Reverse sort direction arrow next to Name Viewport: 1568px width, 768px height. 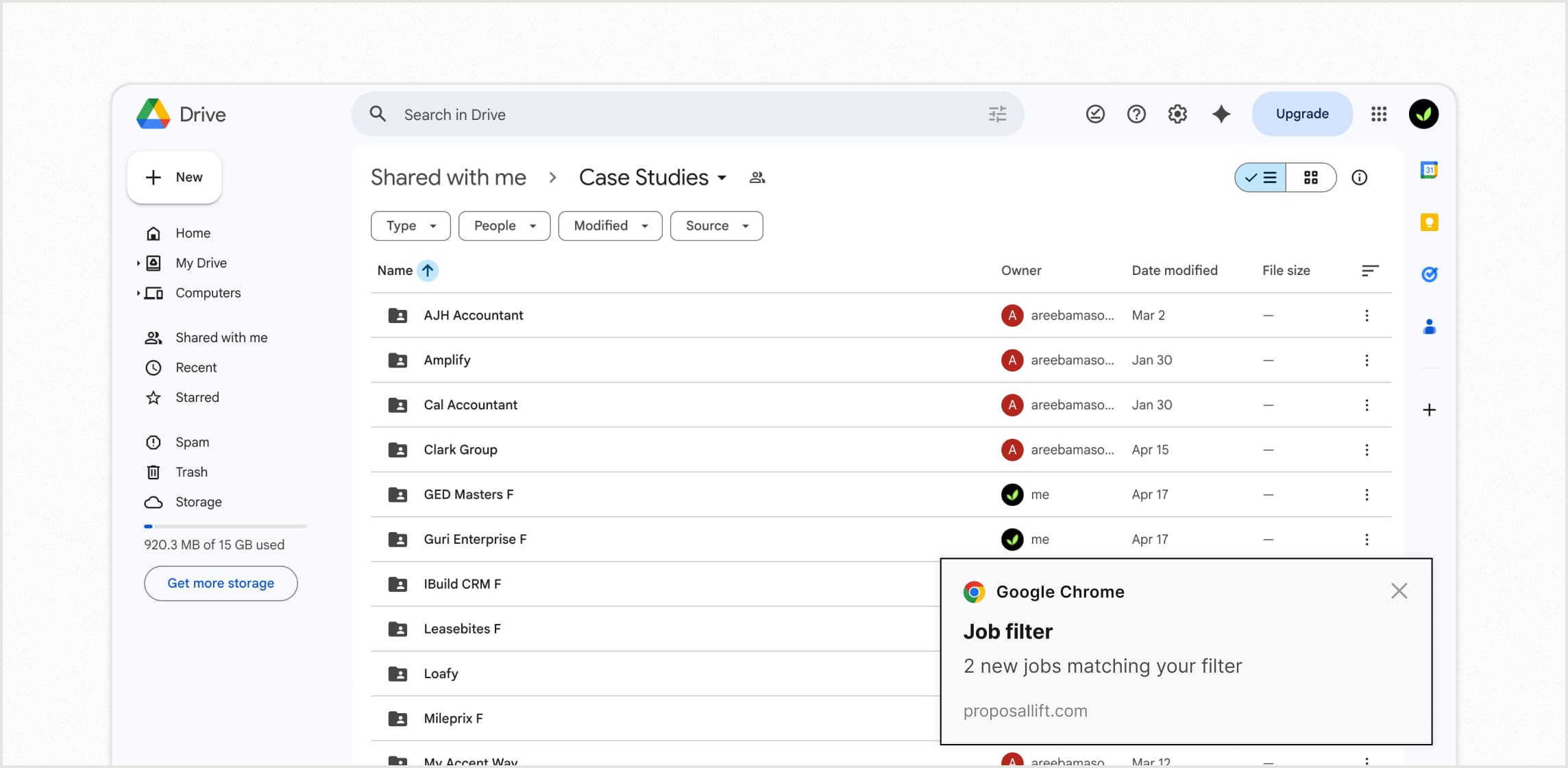(427, 271)
